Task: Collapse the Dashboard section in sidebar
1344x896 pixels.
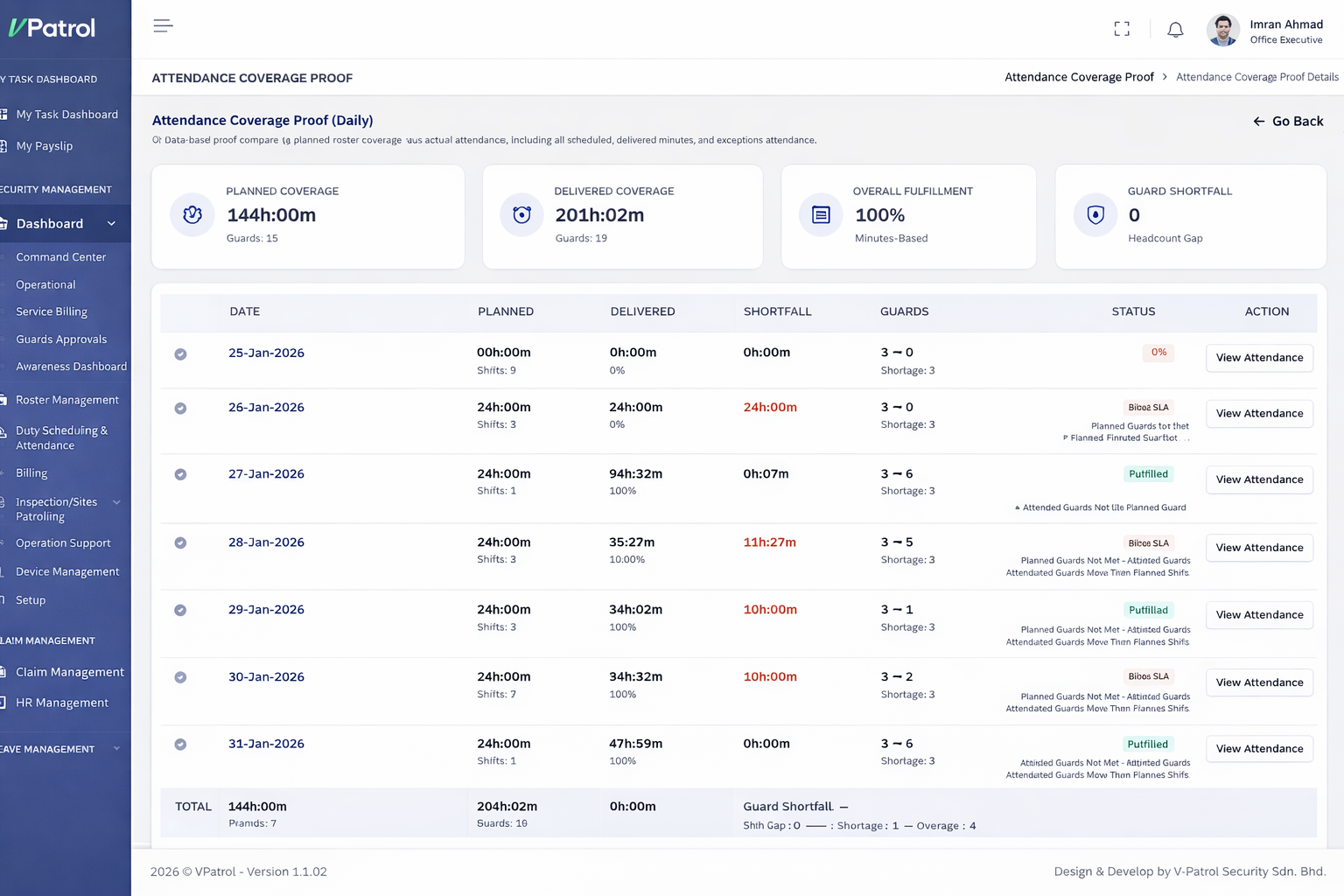Action: 111,223
